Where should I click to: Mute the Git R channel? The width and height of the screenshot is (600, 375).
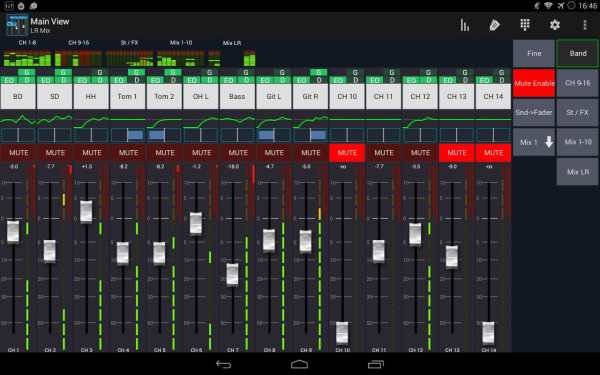[311, 153]
